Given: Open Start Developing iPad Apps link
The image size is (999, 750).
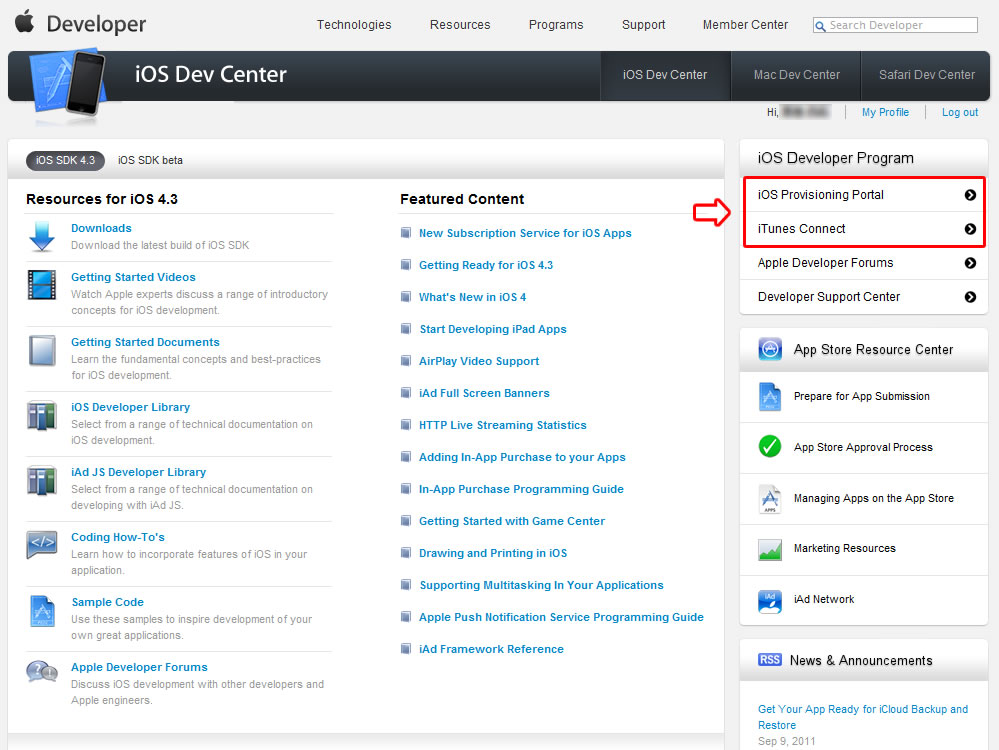Looking at the screenshot, I should (492, 329).
